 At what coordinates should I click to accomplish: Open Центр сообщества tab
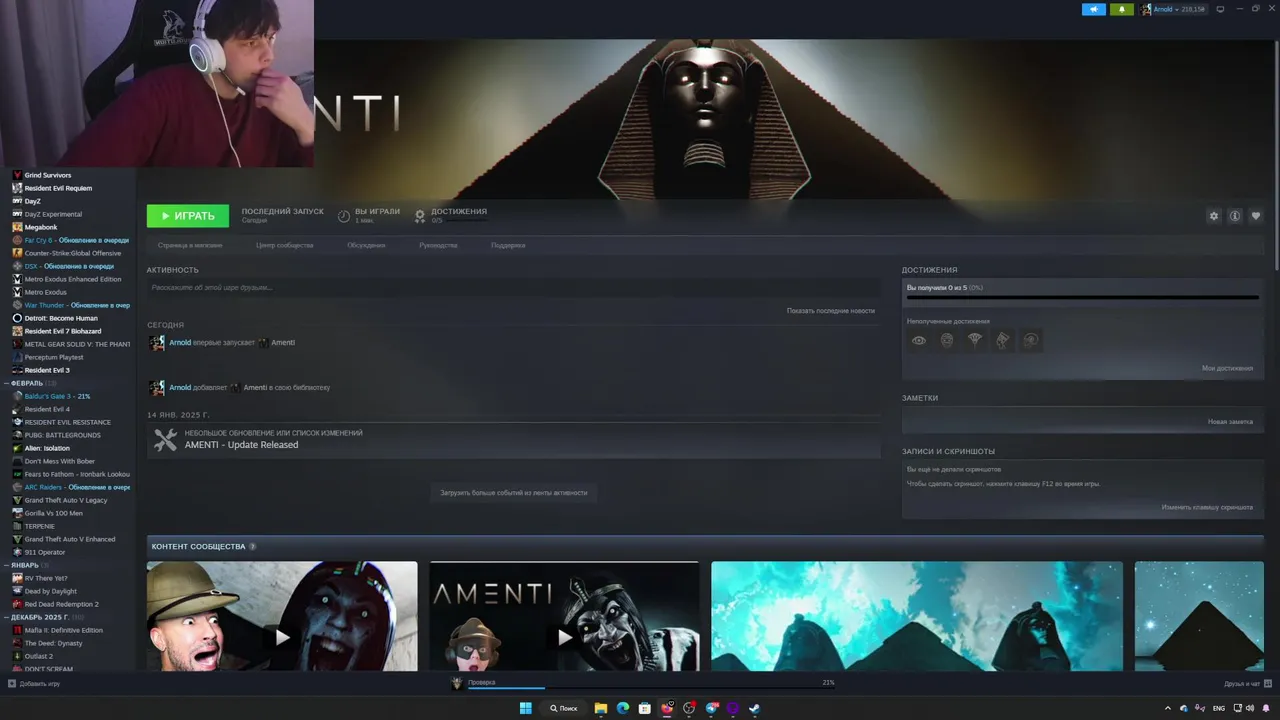(284, 245)
